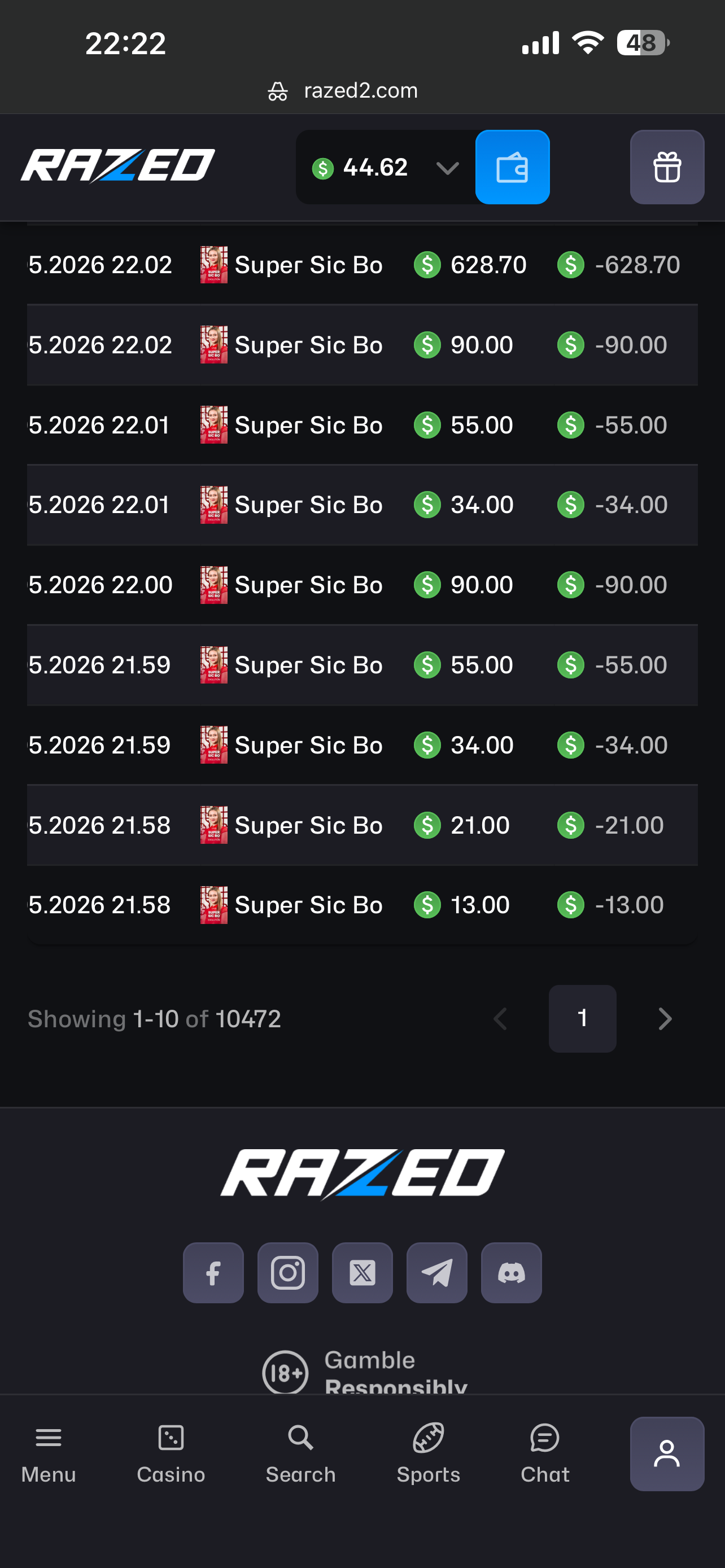Visit the Razed Instagram icon
Image resolution: width=725 pixels, height=1568 pixels.
tap(288, 1273)
